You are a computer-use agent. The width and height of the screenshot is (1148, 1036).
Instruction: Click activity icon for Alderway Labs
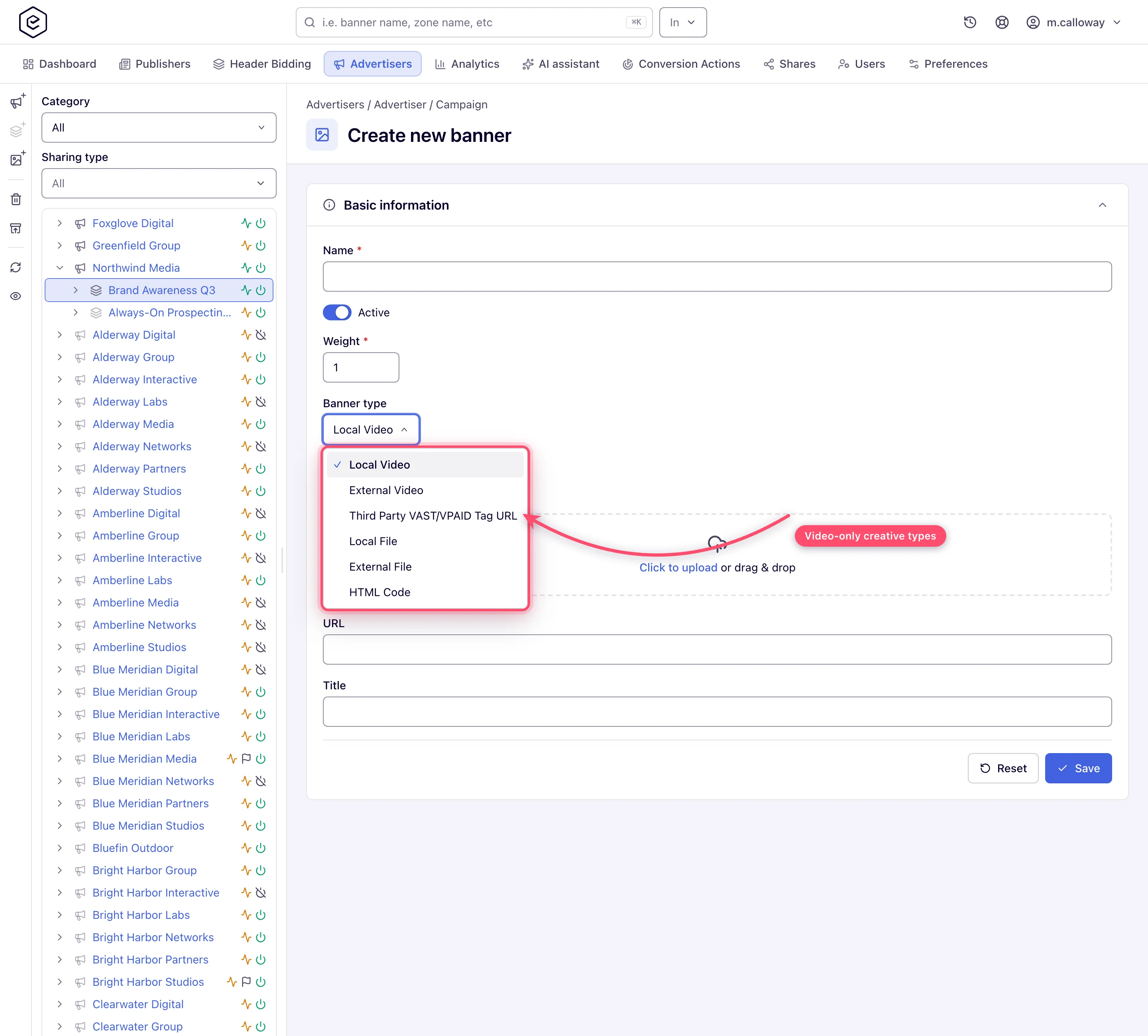[x=246, y=402]
